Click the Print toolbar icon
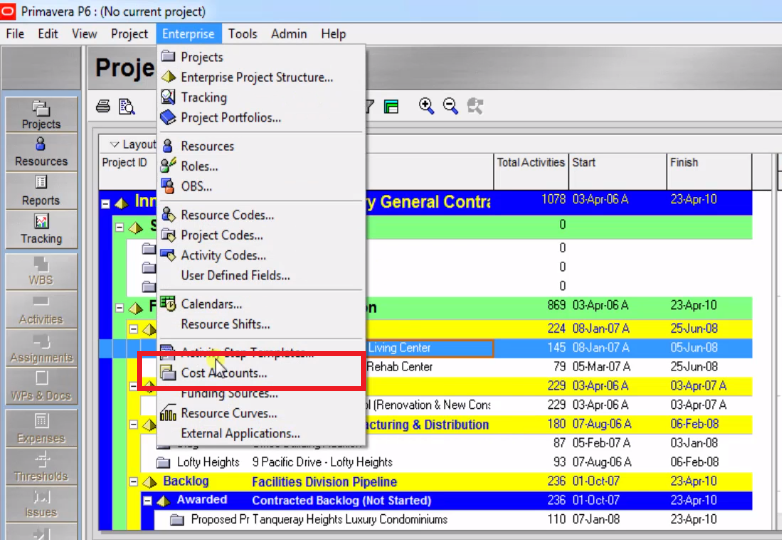 click(x=103, y=106)
